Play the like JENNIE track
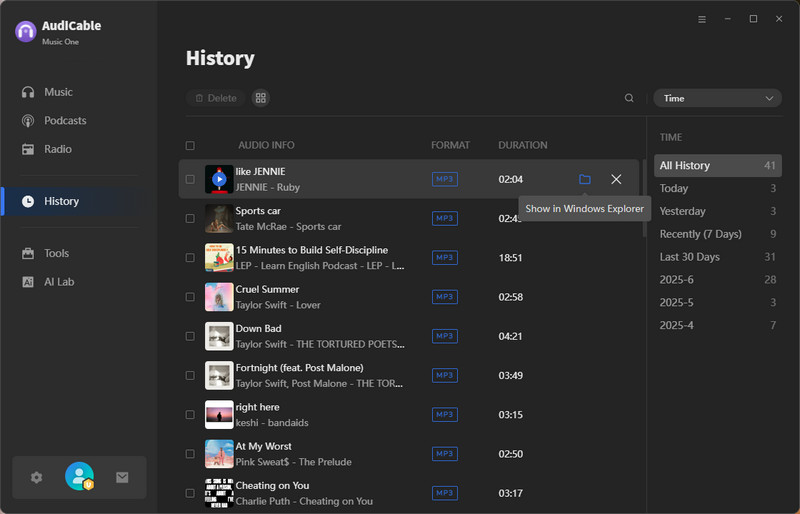The image size is (800, 514). 219,179
